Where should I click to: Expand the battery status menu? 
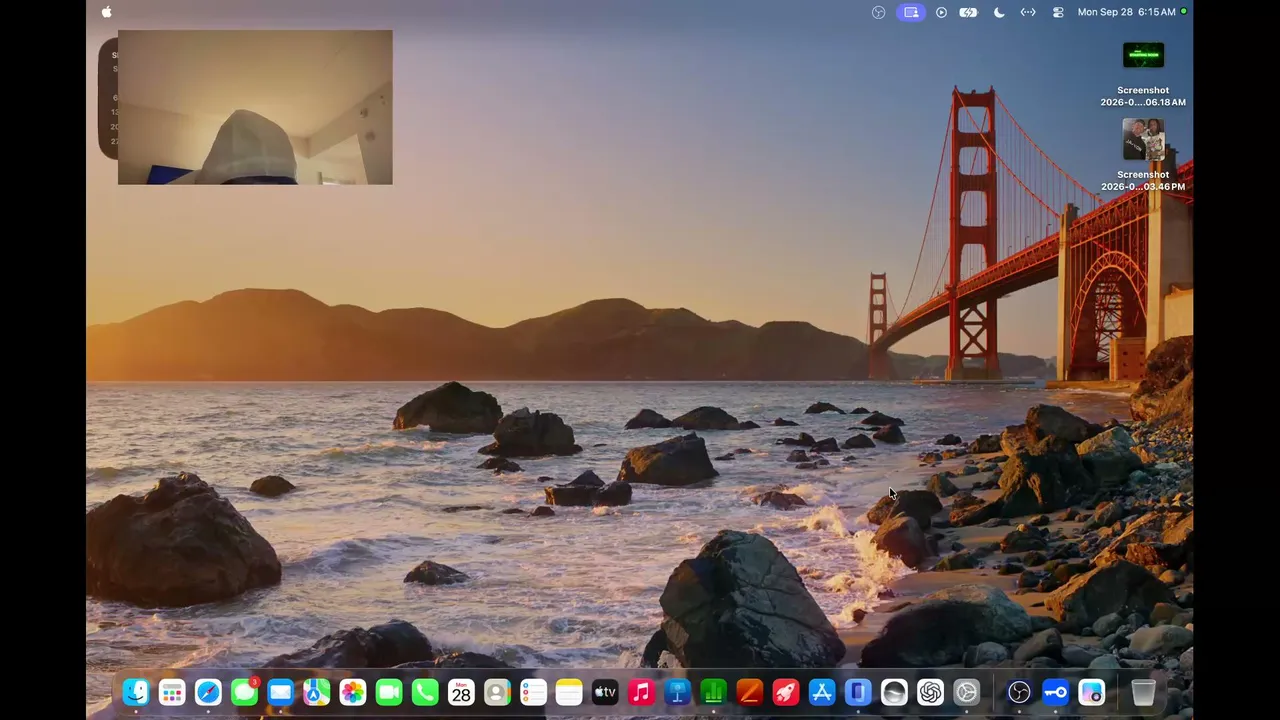pyautogui.click(x=968, y=12)
